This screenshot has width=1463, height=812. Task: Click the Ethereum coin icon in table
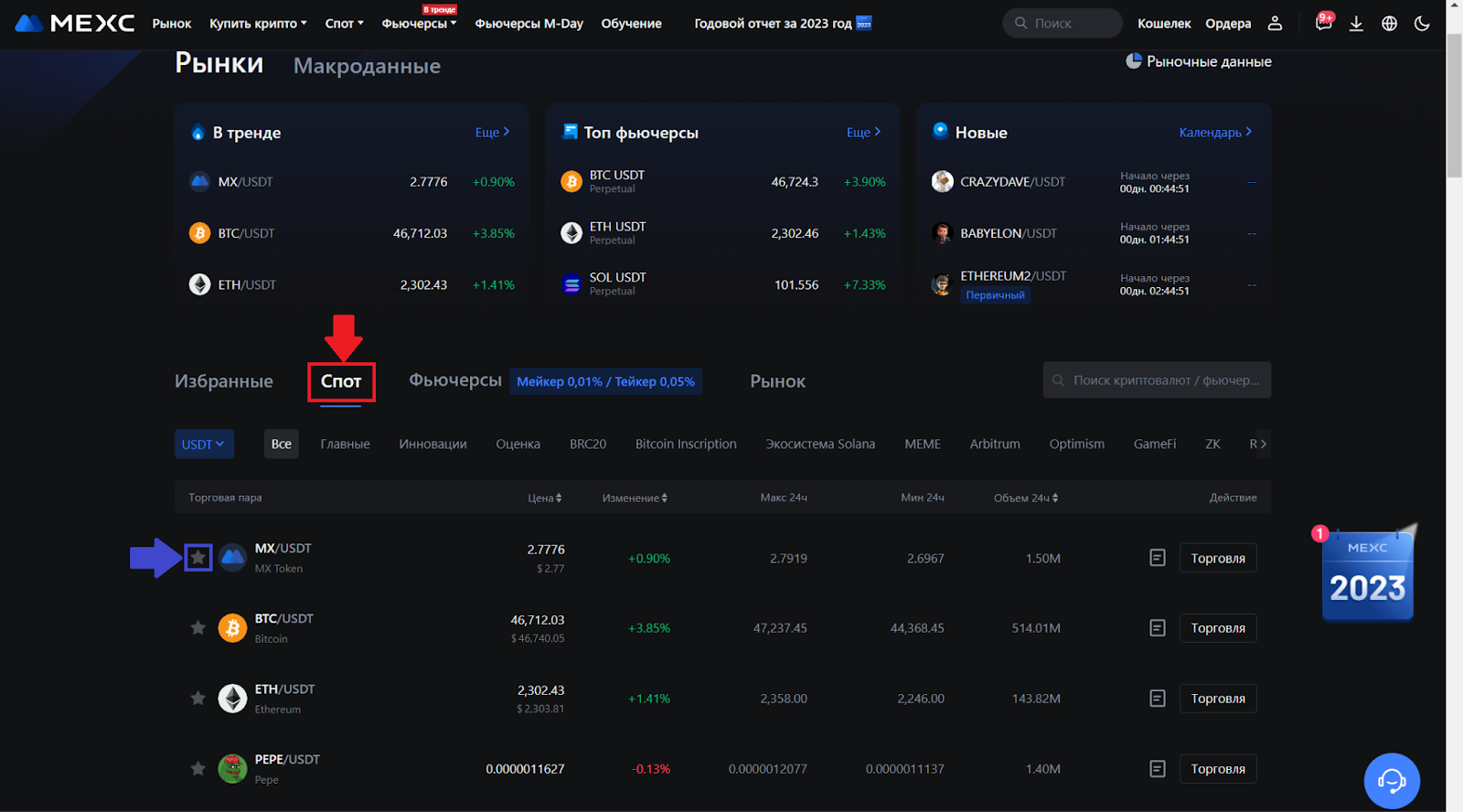[x=232, y=699]
